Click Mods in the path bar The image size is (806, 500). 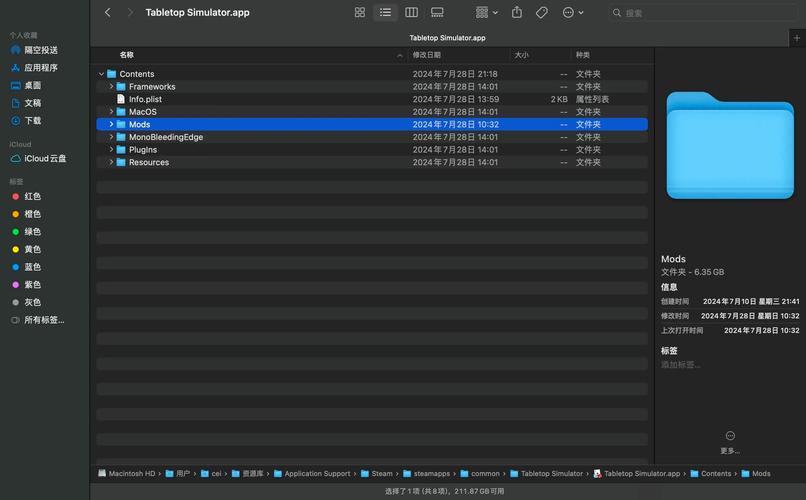(756, 473)
